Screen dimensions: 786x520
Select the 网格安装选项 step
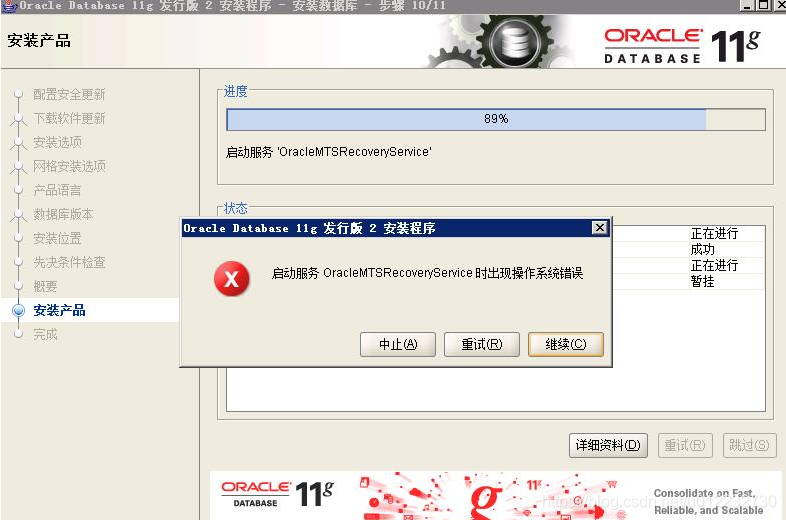point(69,166)
